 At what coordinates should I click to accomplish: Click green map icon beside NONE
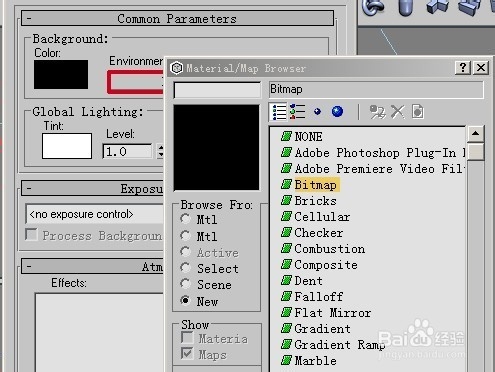click(x=286, y=136)
